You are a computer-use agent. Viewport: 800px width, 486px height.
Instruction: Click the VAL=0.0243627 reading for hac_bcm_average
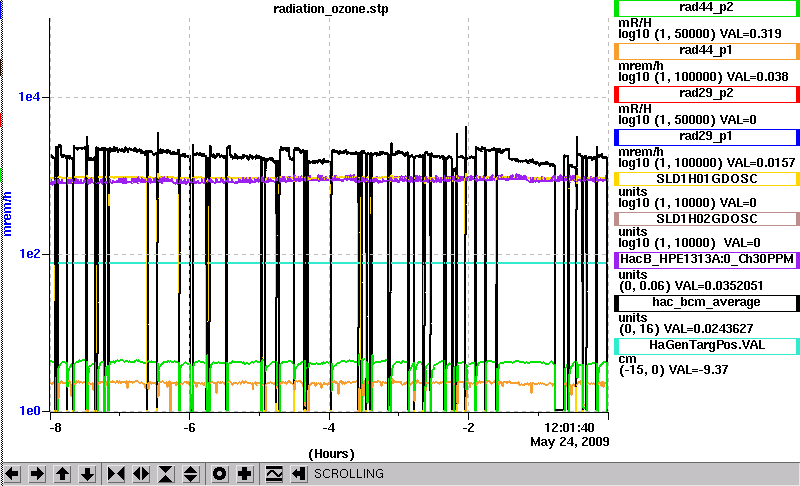tap(709, 328)
